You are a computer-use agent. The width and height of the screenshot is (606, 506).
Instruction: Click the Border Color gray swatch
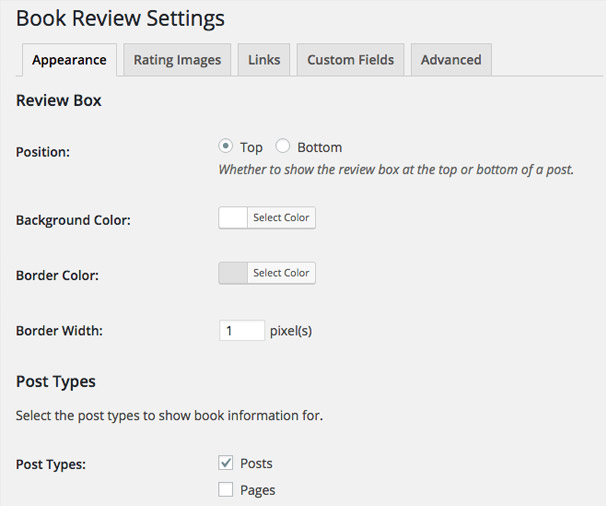coord(233,273)
